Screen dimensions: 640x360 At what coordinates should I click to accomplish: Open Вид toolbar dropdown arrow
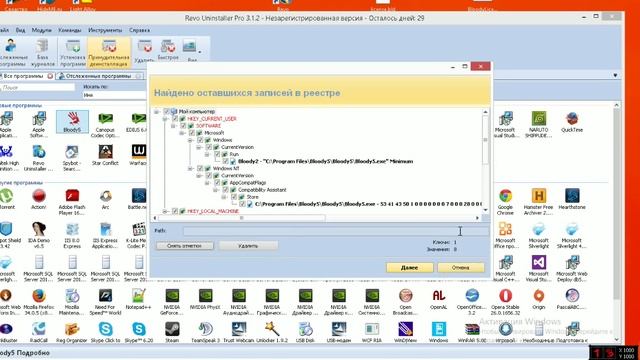tap(200, 52)
